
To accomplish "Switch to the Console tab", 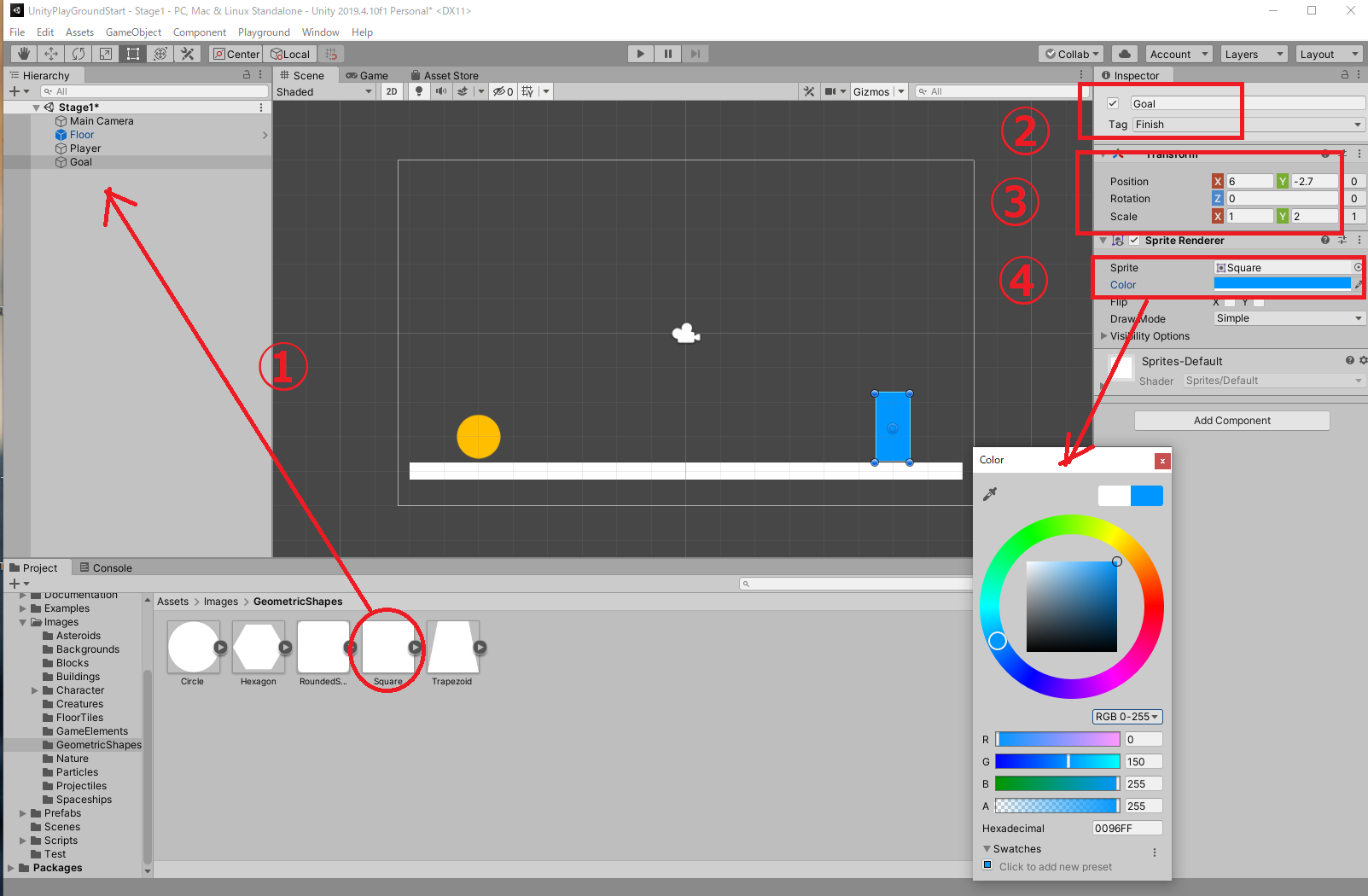I will [x=106, y=568].
